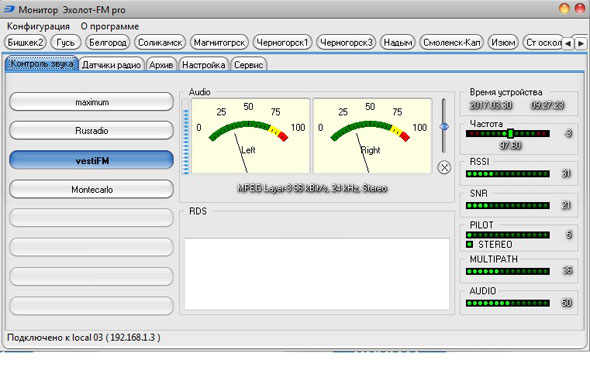The width and height of the screenshot is (590, 367).
Task: Choose the maximum station button
Action: tap(91, 102)
